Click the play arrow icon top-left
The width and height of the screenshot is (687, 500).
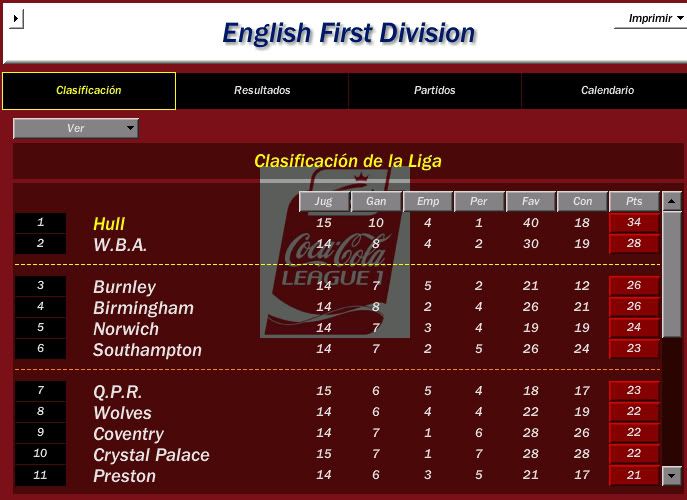16,19
